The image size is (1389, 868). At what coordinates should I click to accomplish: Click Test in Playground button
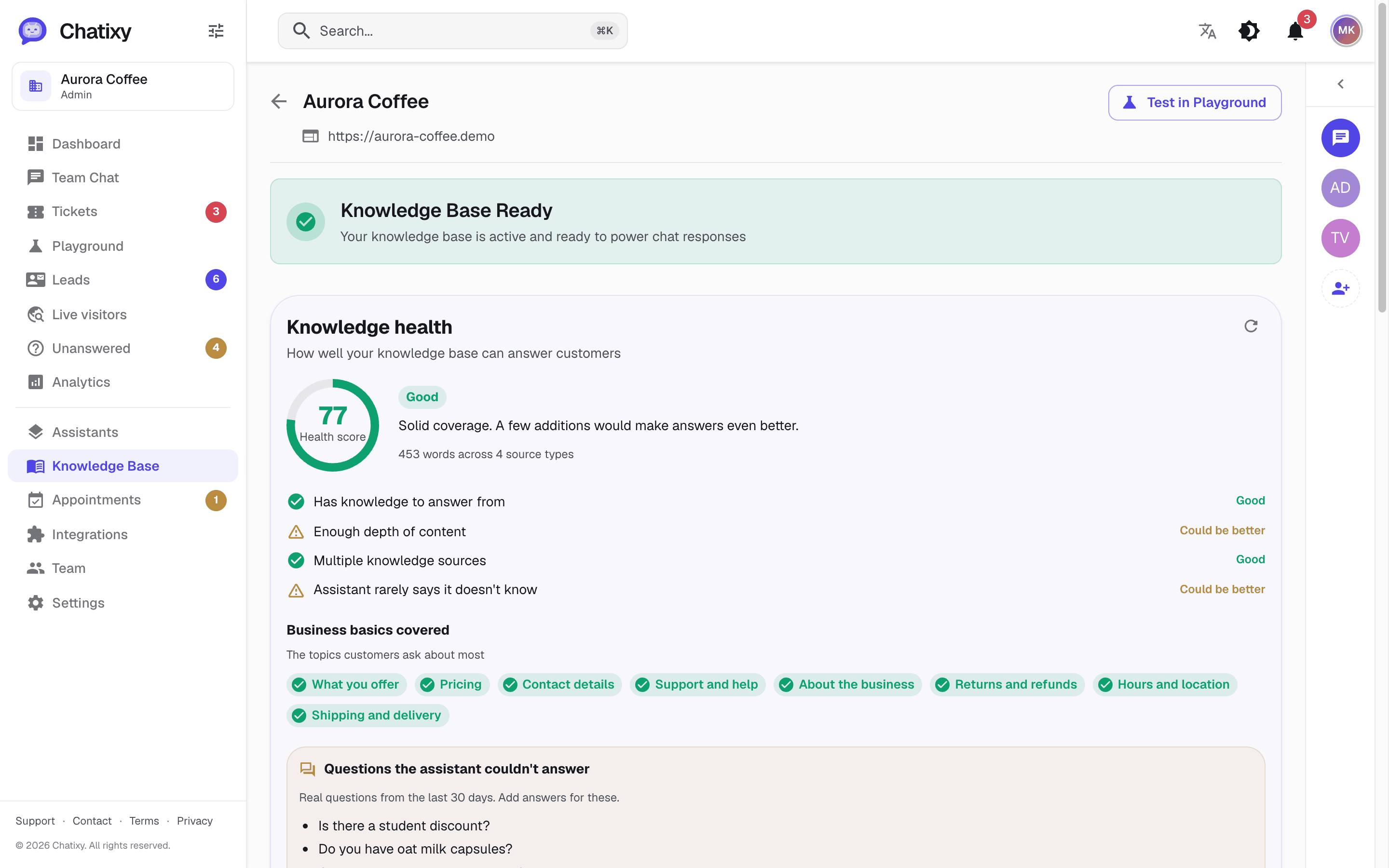[x=1195, y=103]
